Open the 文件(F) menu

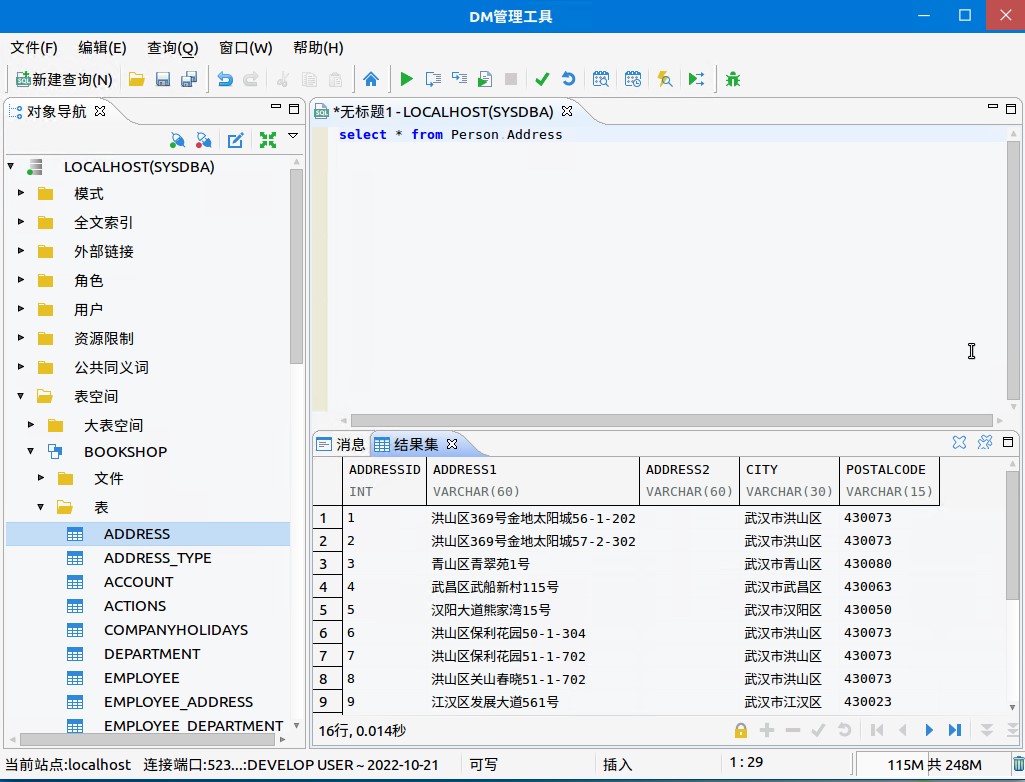point(34,48)
